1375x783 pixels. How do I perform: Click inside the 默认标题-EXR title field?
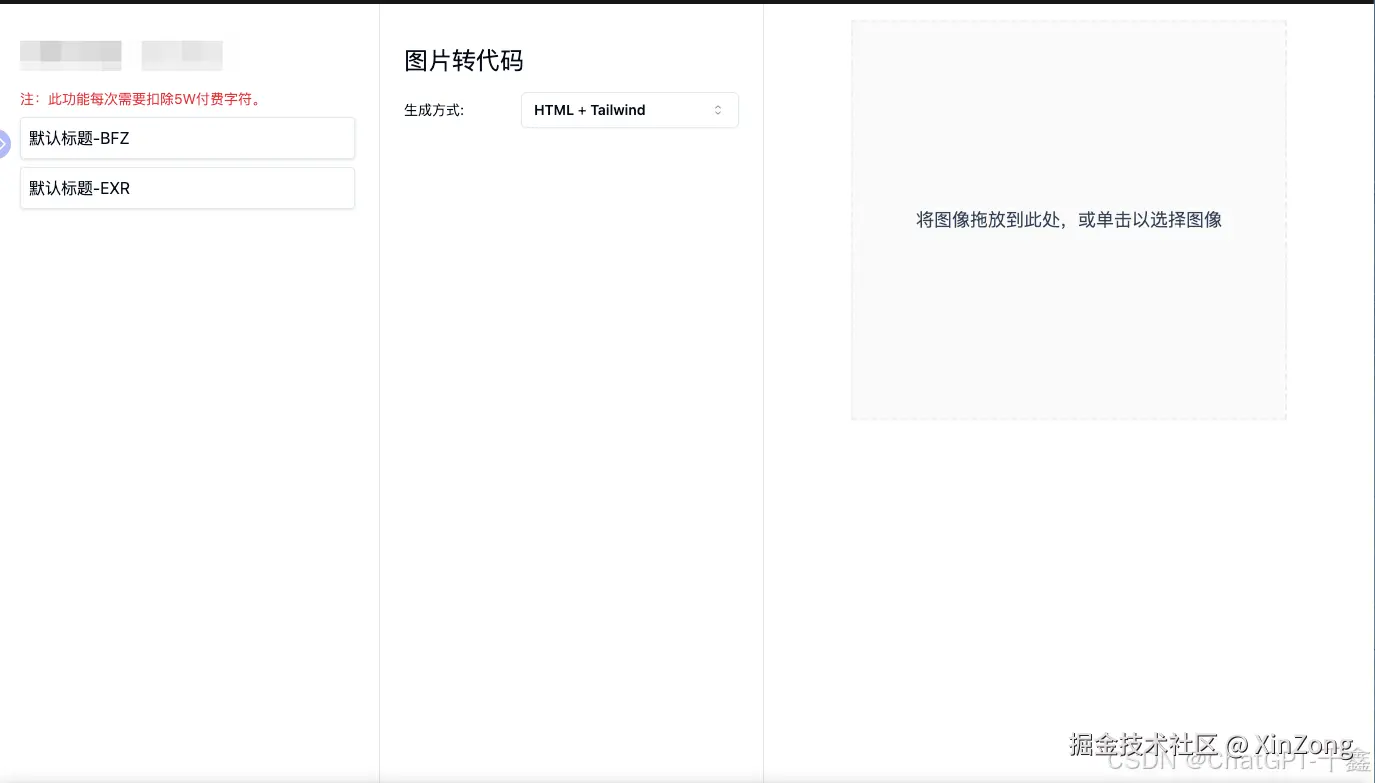coord(187,188)
